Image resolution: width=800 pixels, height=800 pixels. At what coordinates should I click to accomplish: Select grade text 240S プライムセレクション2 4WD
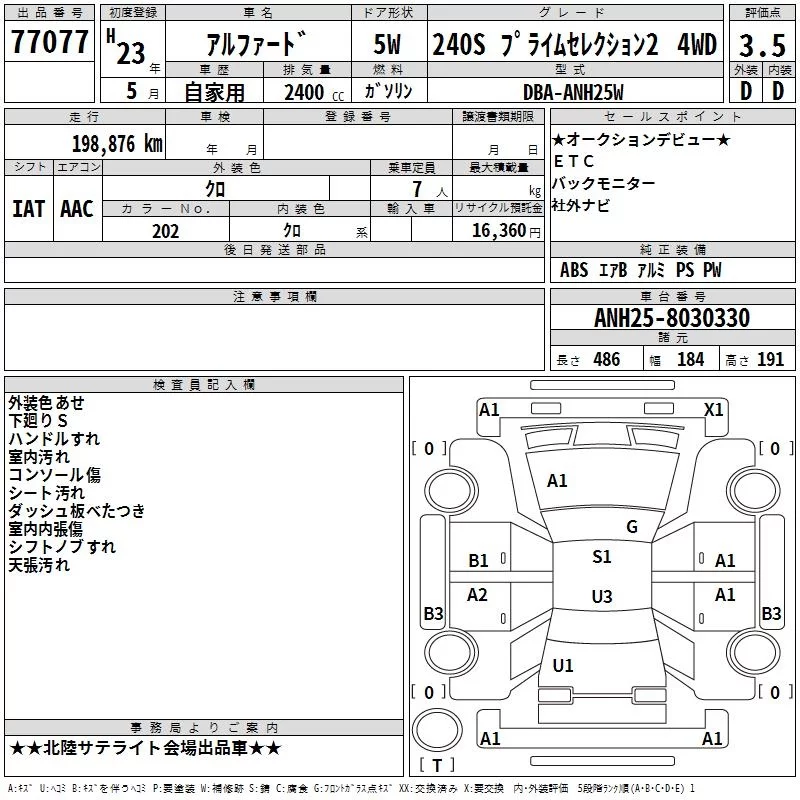pos(574,44)
